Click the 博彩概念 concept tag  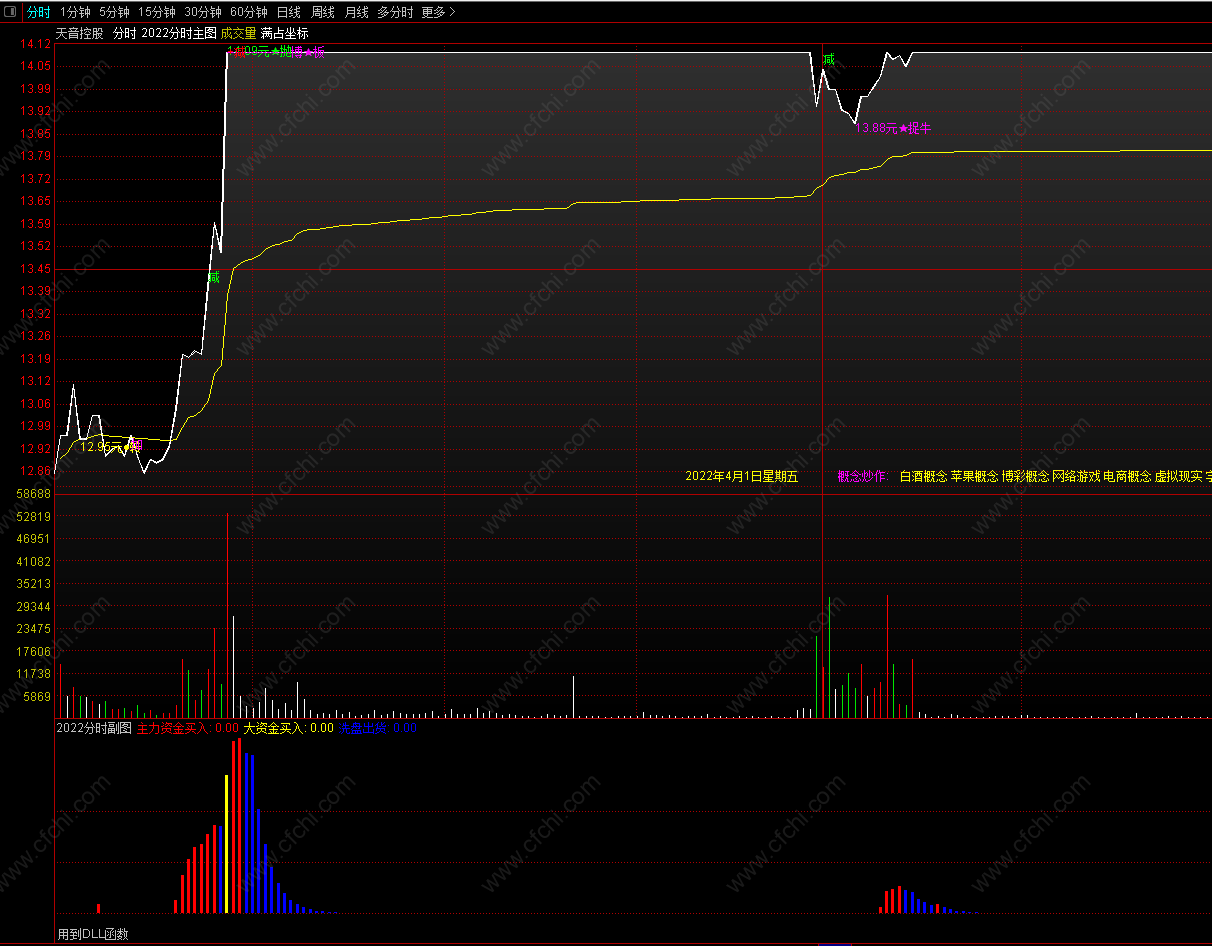pos(1025,476)
